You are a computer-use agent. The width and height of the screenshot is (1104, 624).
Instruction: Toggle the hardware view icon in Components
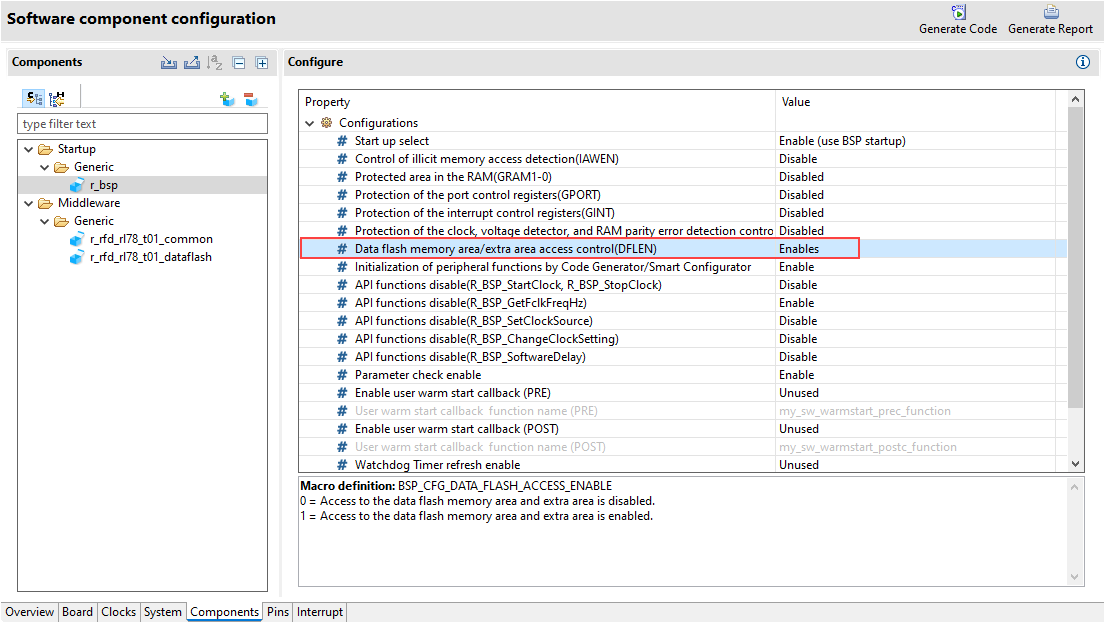(56, 98)
